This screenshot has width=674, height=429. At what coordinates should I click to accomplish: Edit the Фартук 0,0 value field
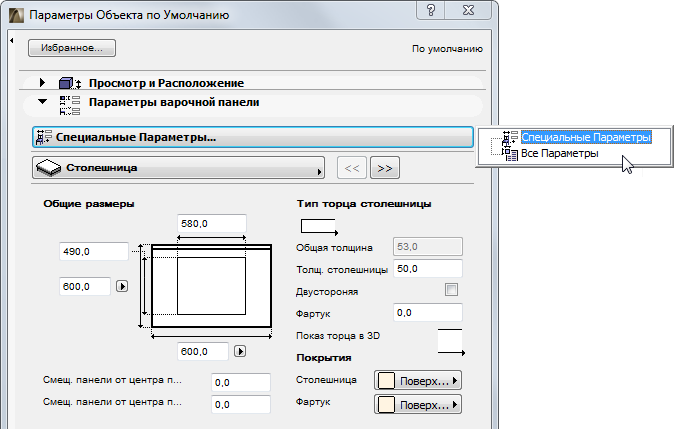(428, 313)
